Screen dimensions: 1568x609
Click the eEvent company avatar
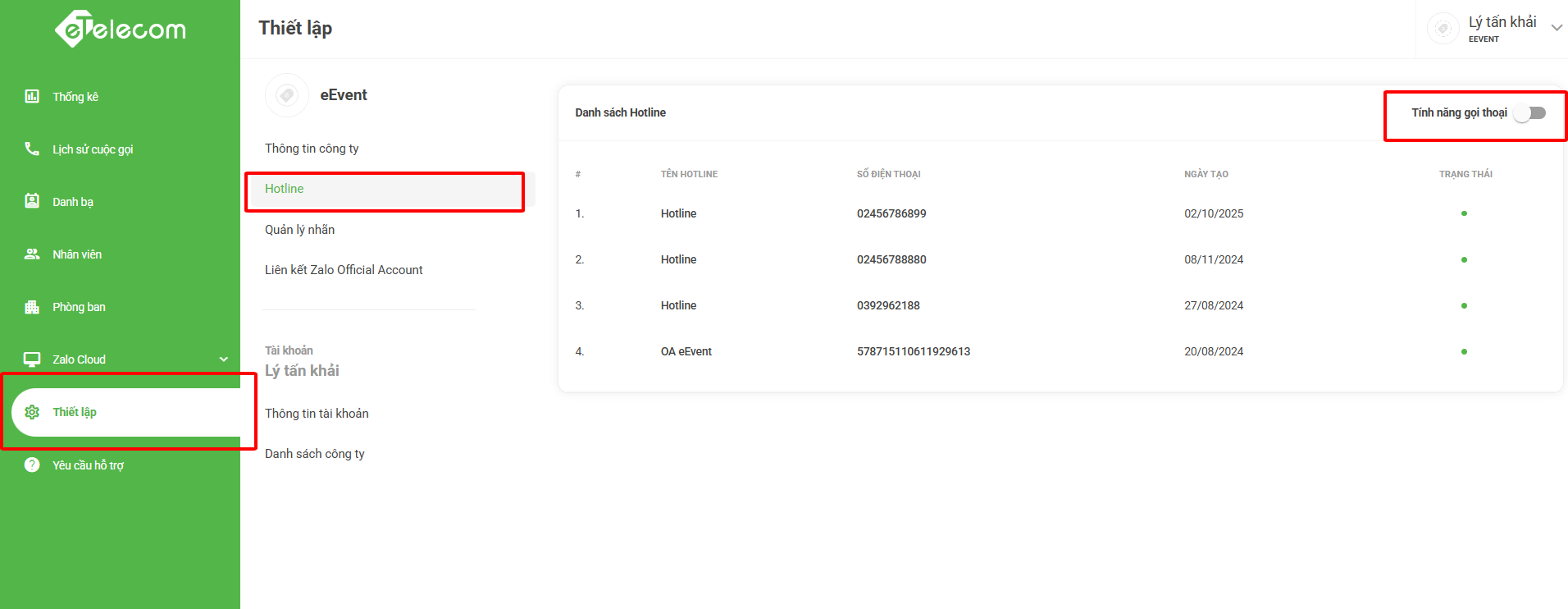click(x=286, y=95)
